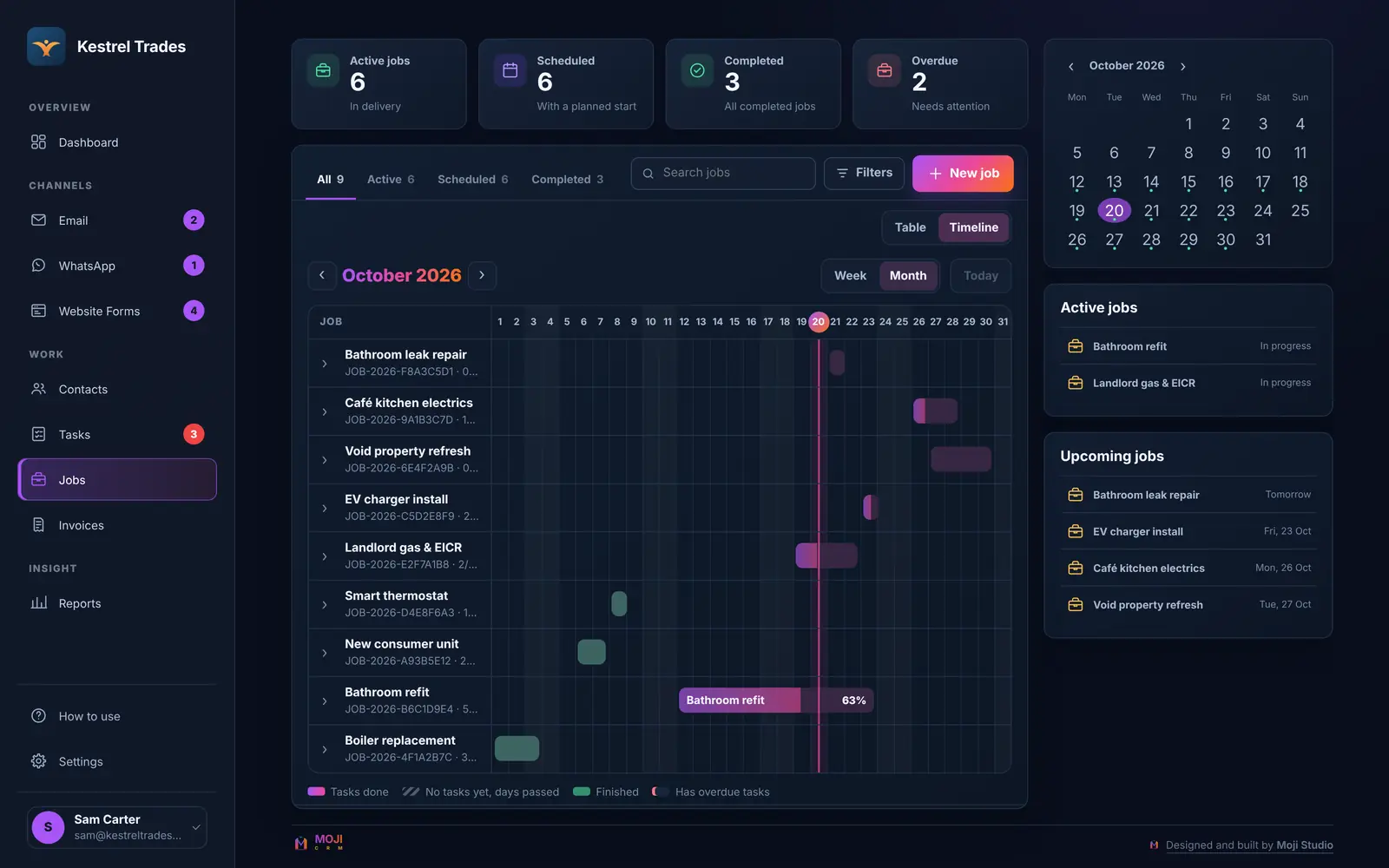Switch to Timeline view
This screenshot has height=868, width=1389.
pyautogui.click(x=973, y=227)
